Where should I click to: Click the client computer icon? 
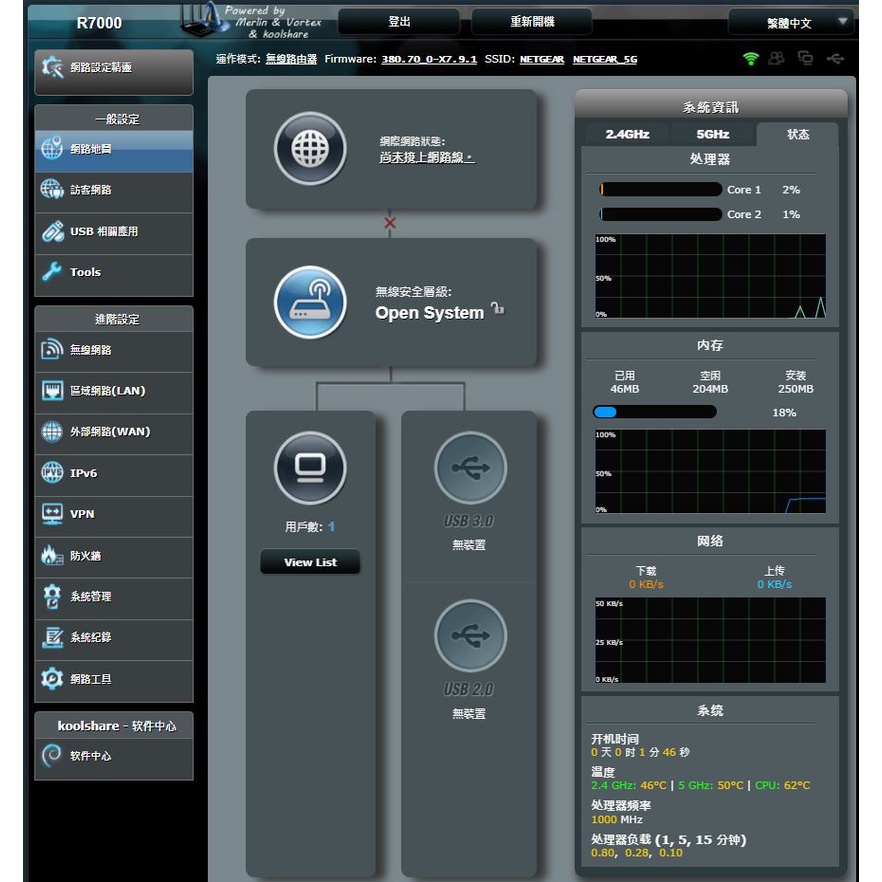point(310,468)
